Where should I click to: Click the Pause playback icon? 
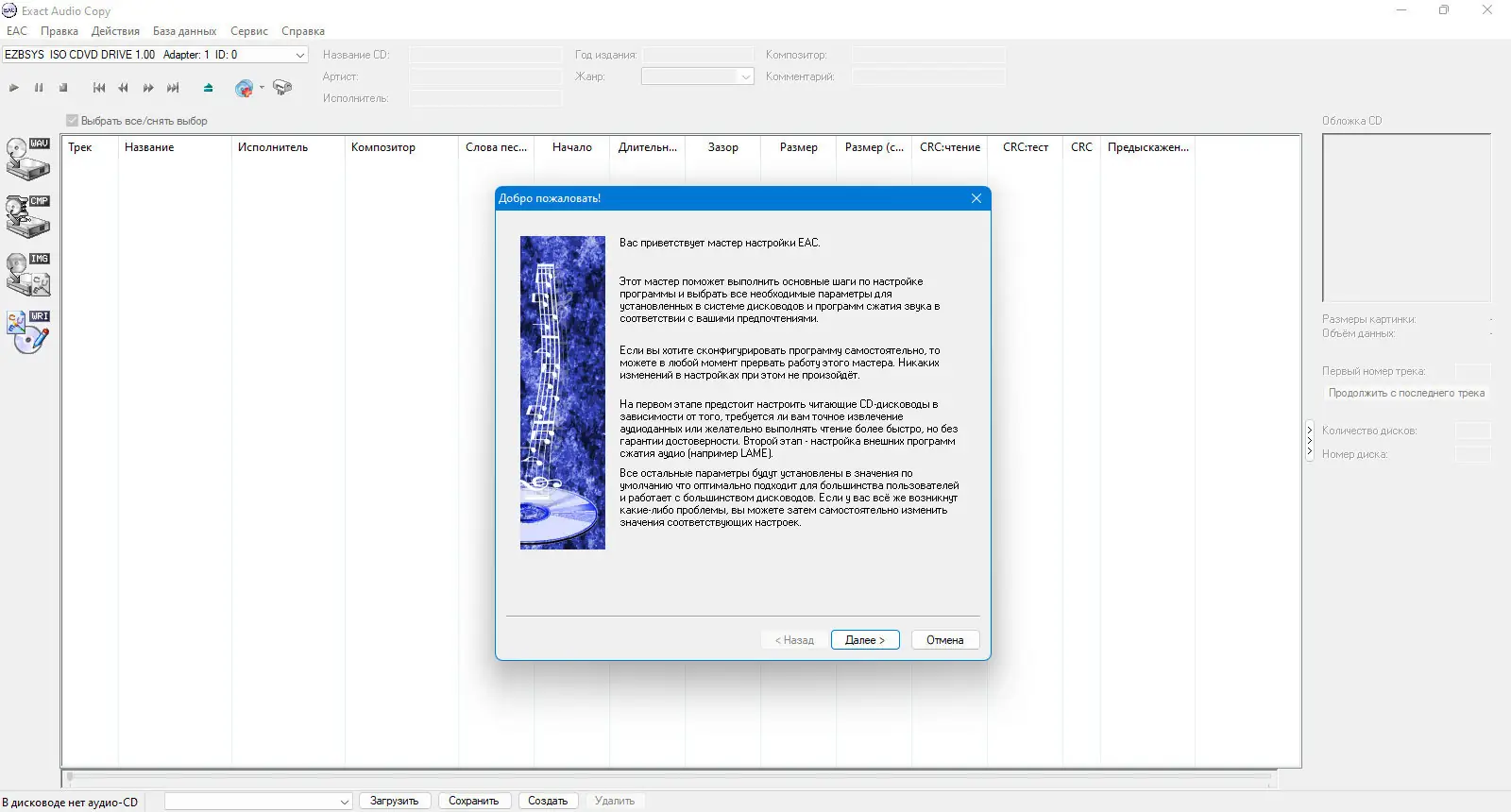[x=39, y=88]
